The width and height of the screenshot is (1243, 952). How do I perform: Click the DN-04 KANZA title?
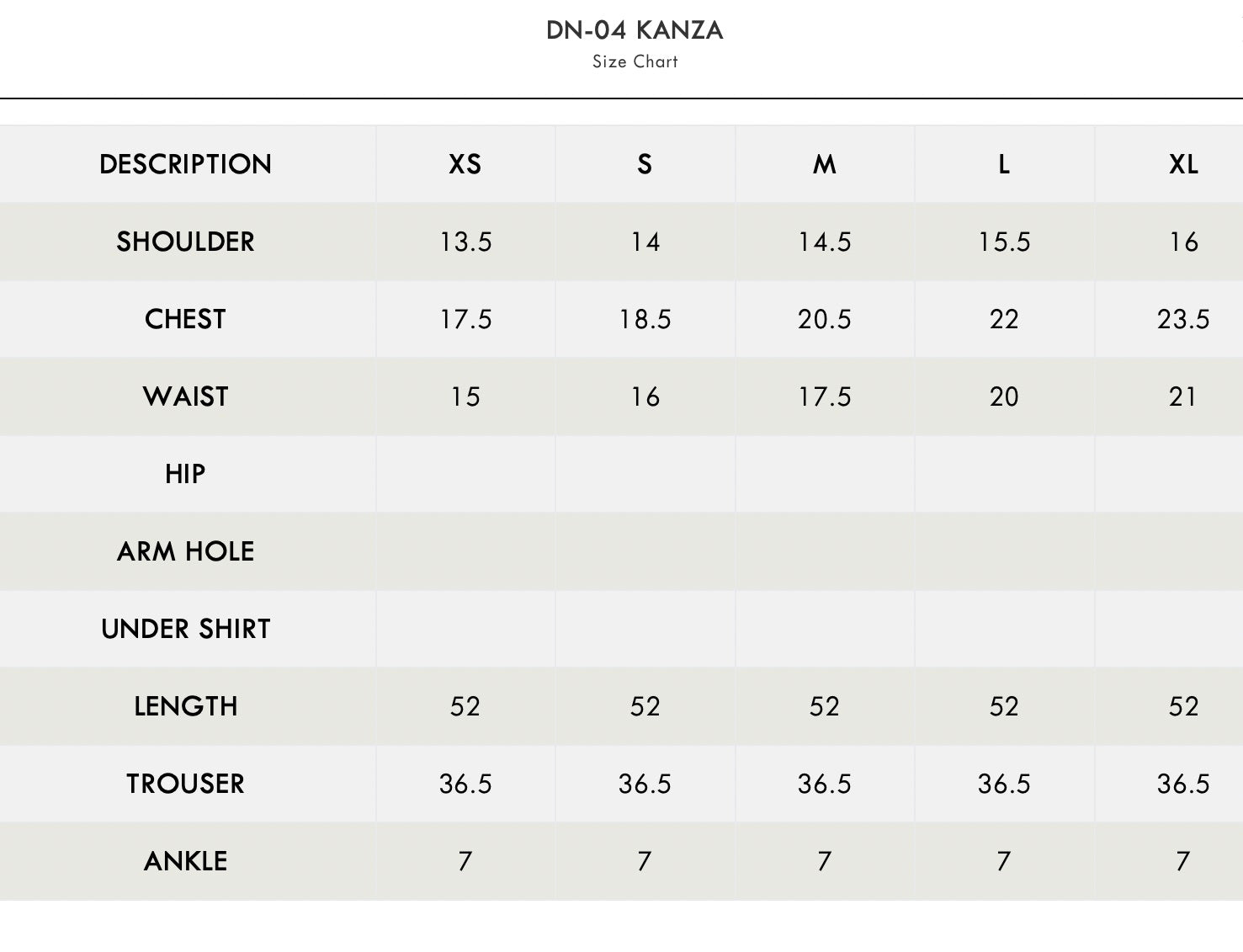point(635,30)
